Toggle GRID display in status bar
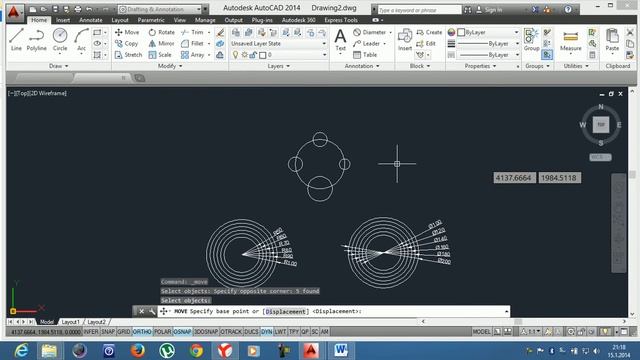 pyautogui.click(x=124, y=332)
